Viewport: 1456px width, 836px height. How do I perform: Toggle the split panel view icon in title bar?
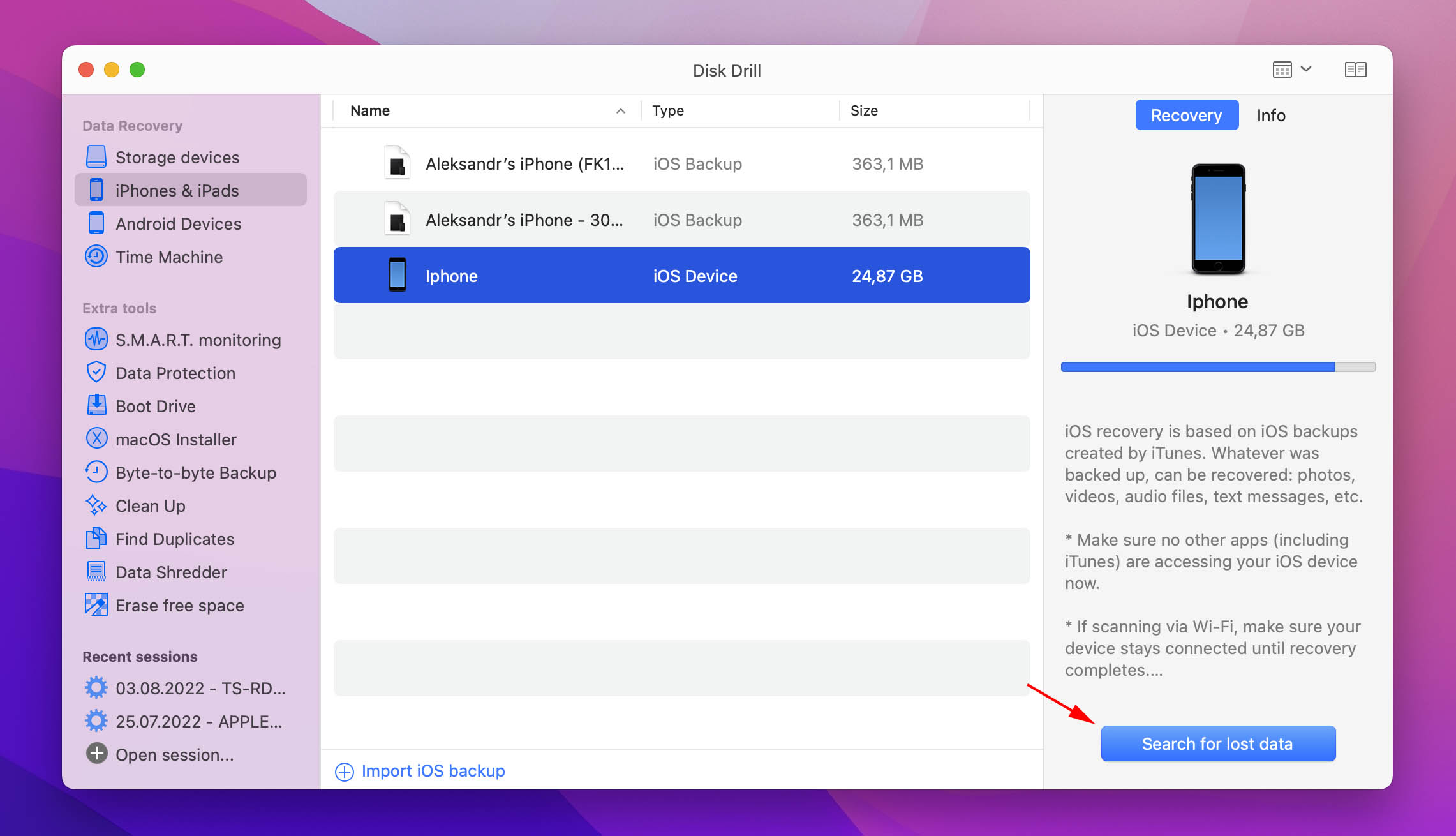[1355, 70]
